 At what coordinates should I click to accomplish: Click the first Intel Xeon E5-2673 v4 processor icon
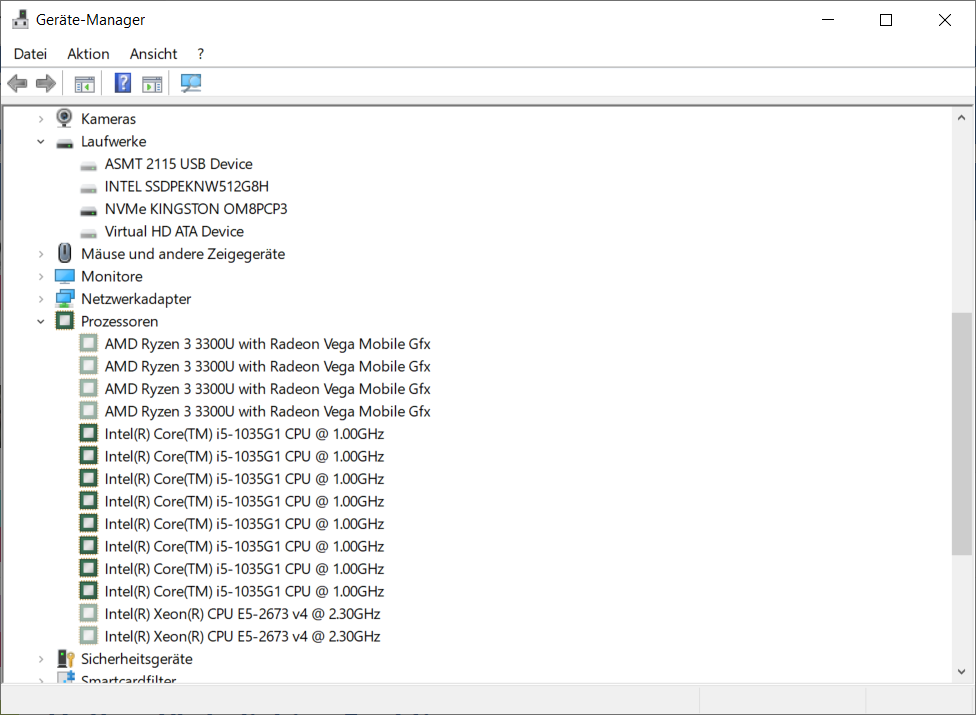88,613
